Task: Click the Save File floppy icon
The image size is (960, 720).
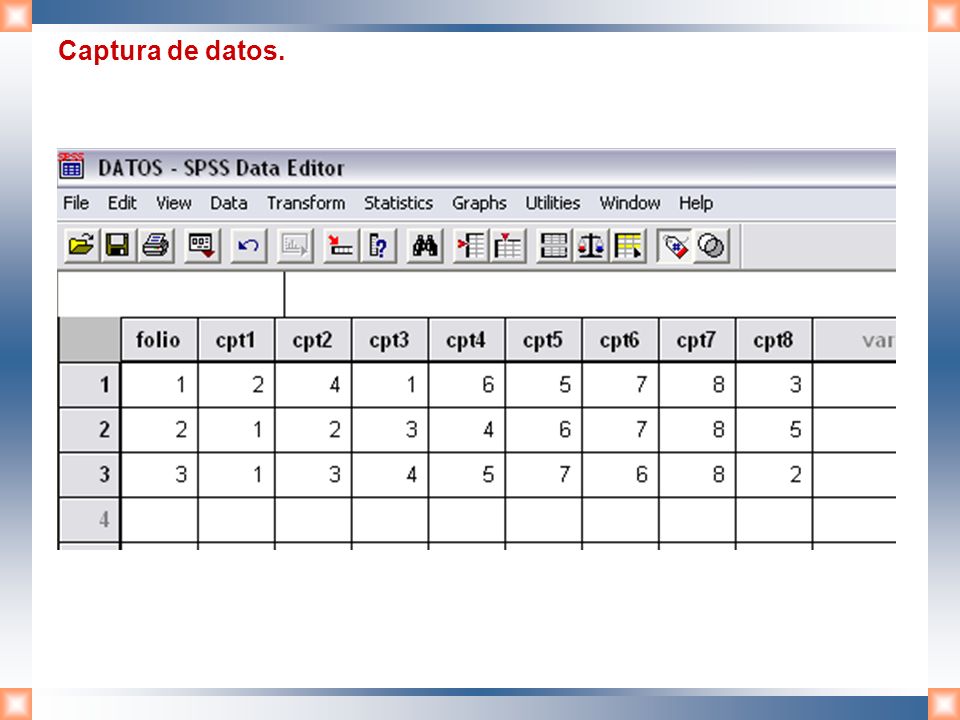Action: coord(118,246)
